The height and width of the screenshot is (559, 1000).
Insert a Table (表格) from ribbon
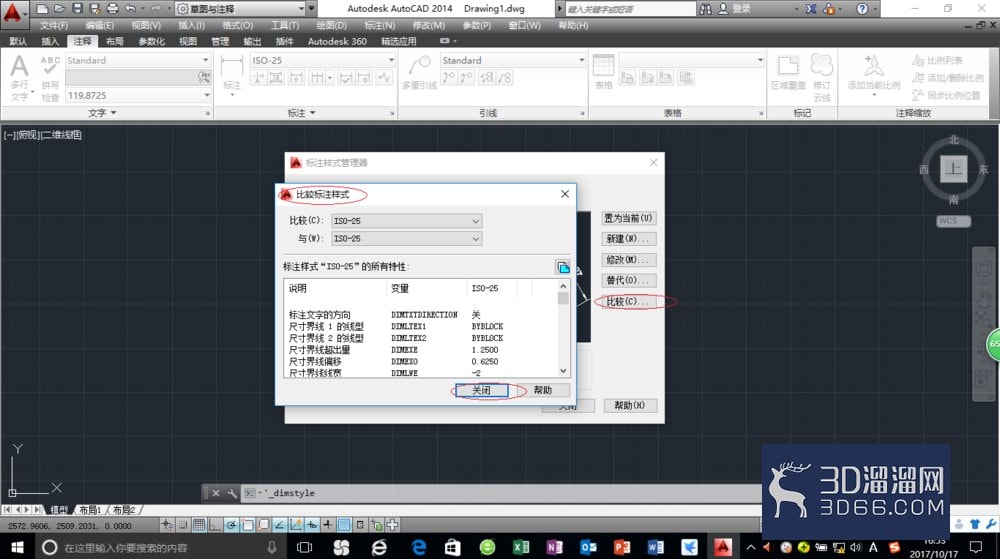click(x=603, y=72)
